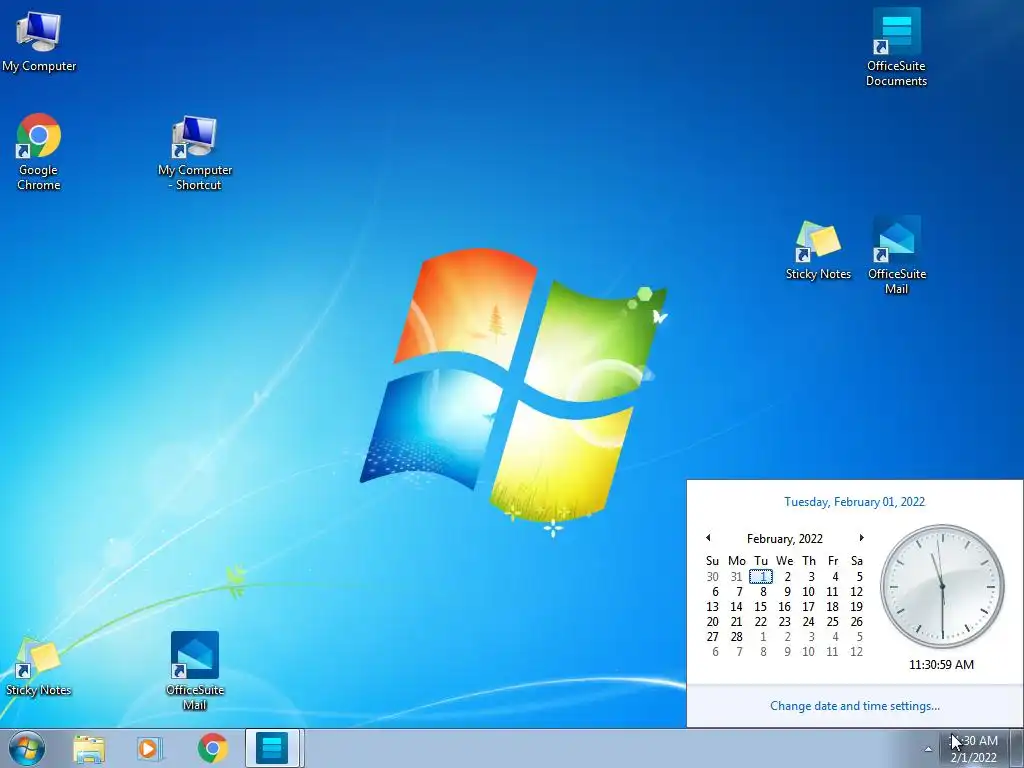Viewport: 1024px width, 768px height.
Task: Switch to the OfficeSuite taskbar button
Action: coord(272,748)
